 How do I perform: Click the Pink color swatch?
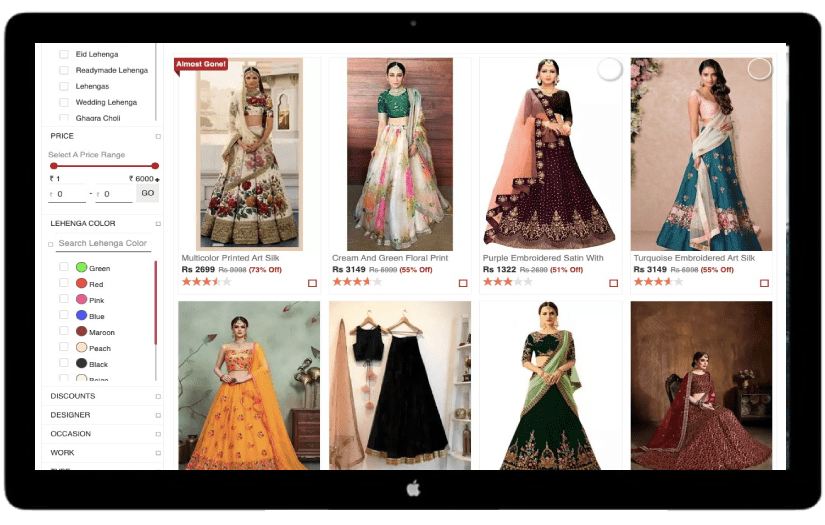point(82,299)
